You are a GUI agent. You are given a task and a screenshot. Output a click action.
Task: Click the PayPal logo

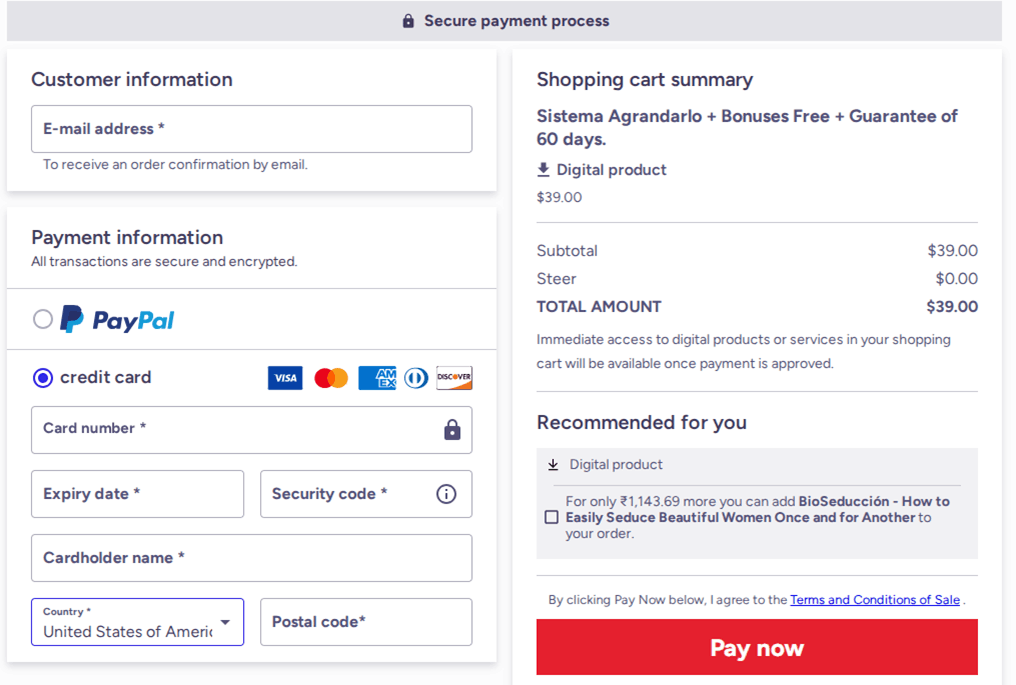click(117, 319)
